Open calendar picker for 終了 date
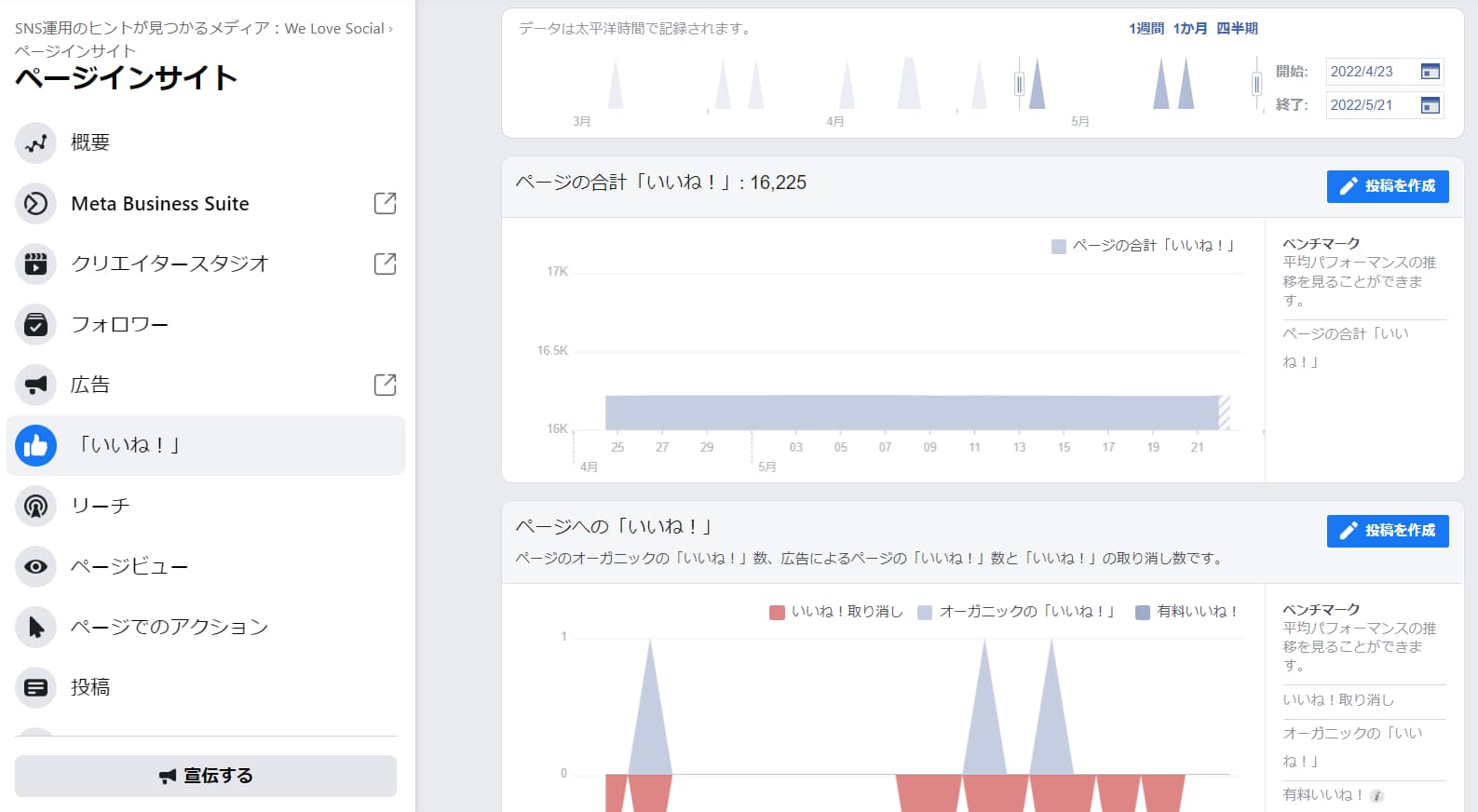This screenshot has height=812, width=1478. tap(1431, 105)
